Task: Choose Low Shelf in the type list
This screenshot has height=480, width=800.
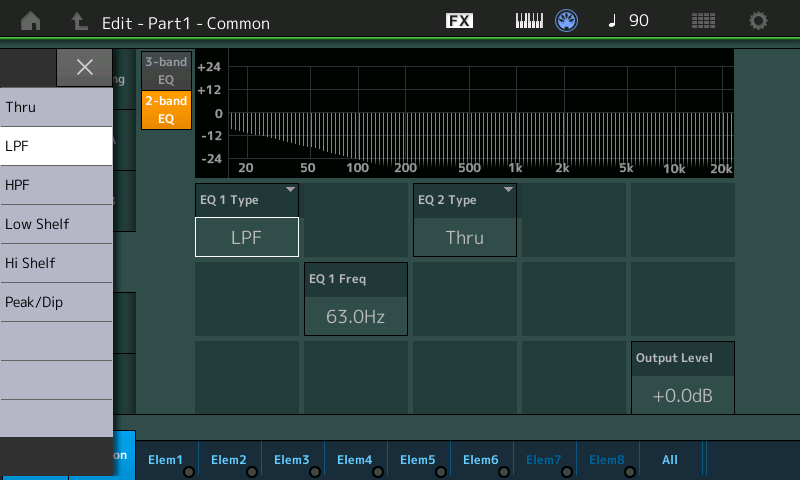Action: 56,224
